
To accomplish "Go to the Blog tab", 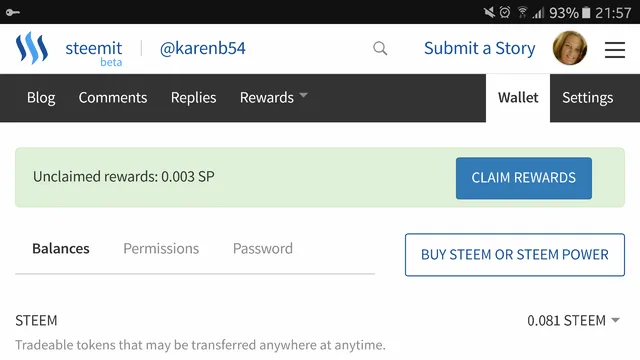I will 41,98.
